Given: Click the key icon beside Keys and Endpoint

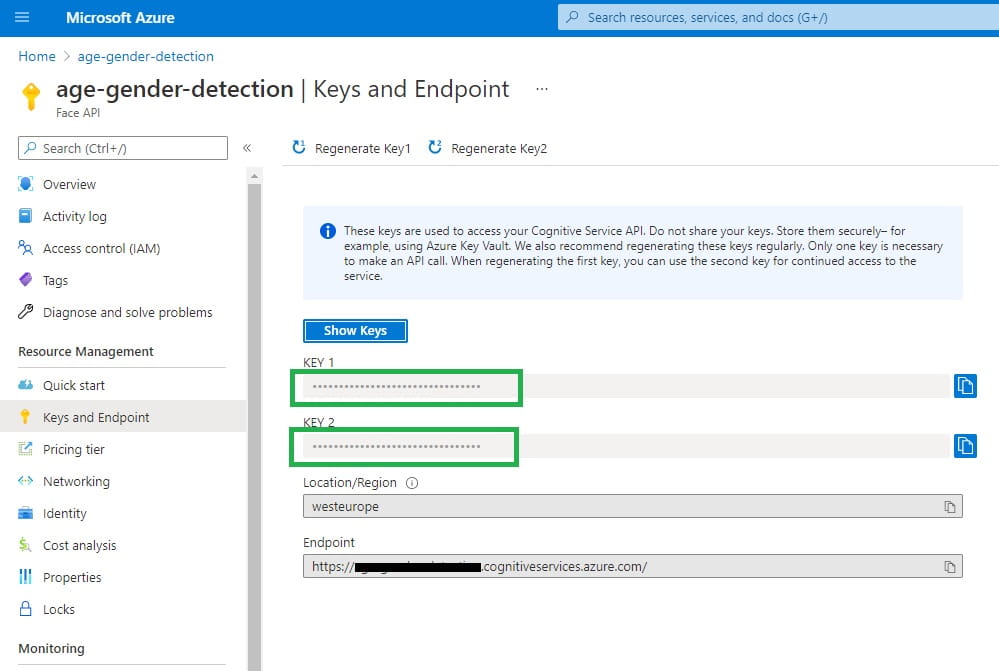Looking at the screenshot, I should [x=25, y=416].
